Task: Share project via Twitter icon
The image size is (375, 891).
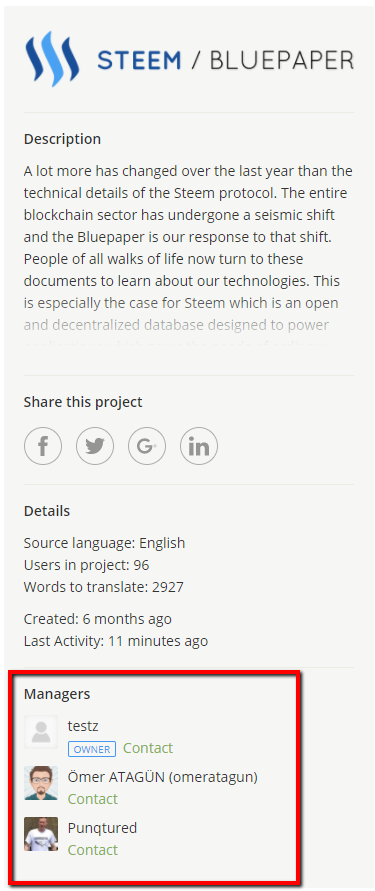Action: pyautogui.click(x=95, y=446)
